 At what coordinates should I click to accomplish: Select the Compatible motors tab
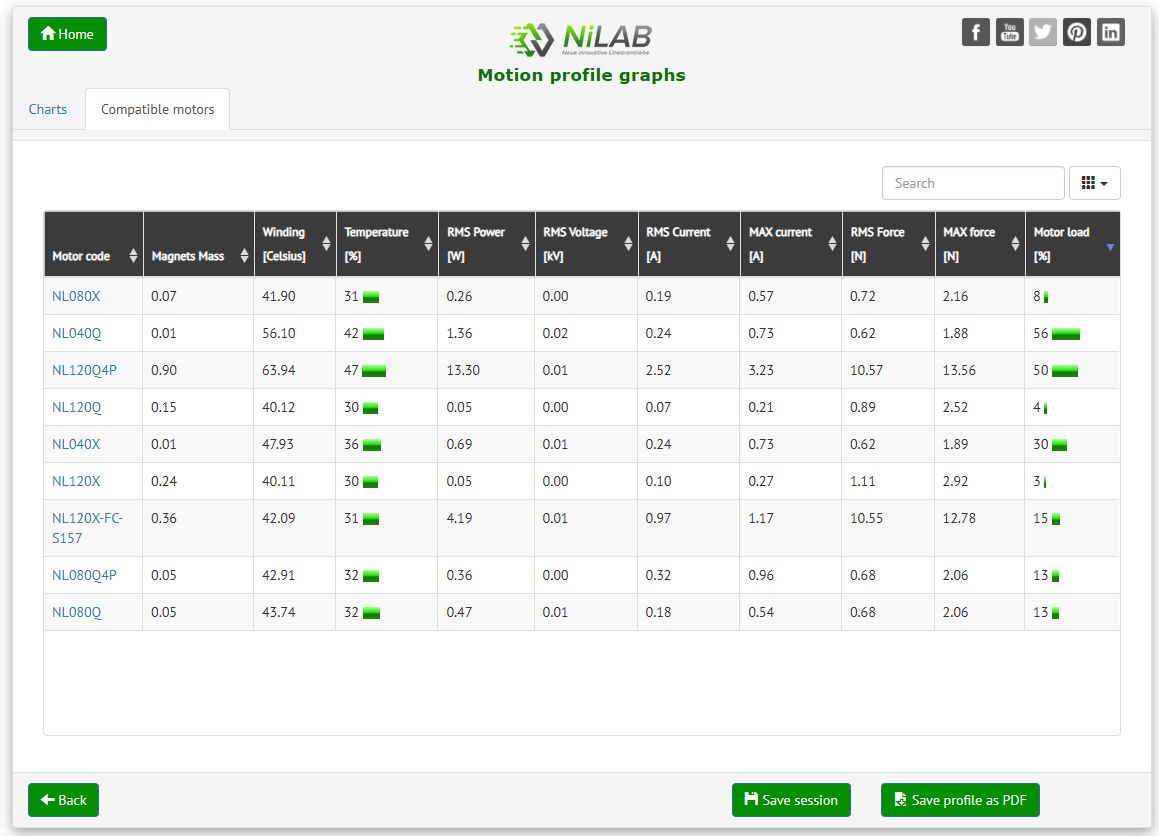(157, 109)
